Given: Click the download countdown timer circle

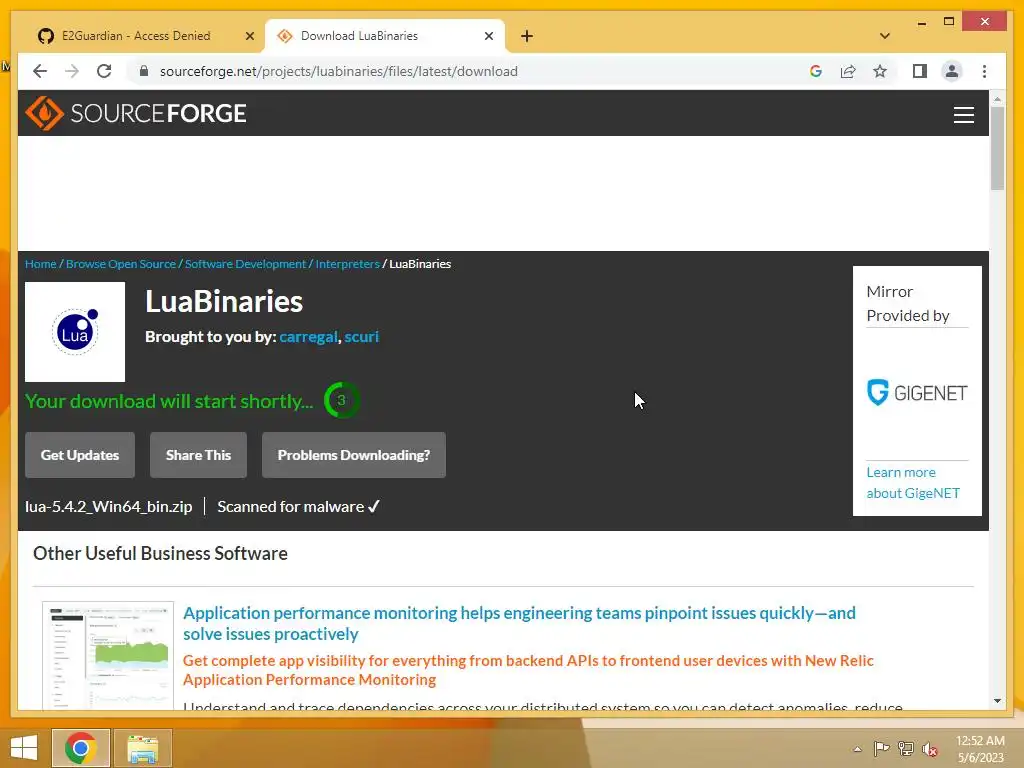Looking at the screenshot, I should 342,400.
